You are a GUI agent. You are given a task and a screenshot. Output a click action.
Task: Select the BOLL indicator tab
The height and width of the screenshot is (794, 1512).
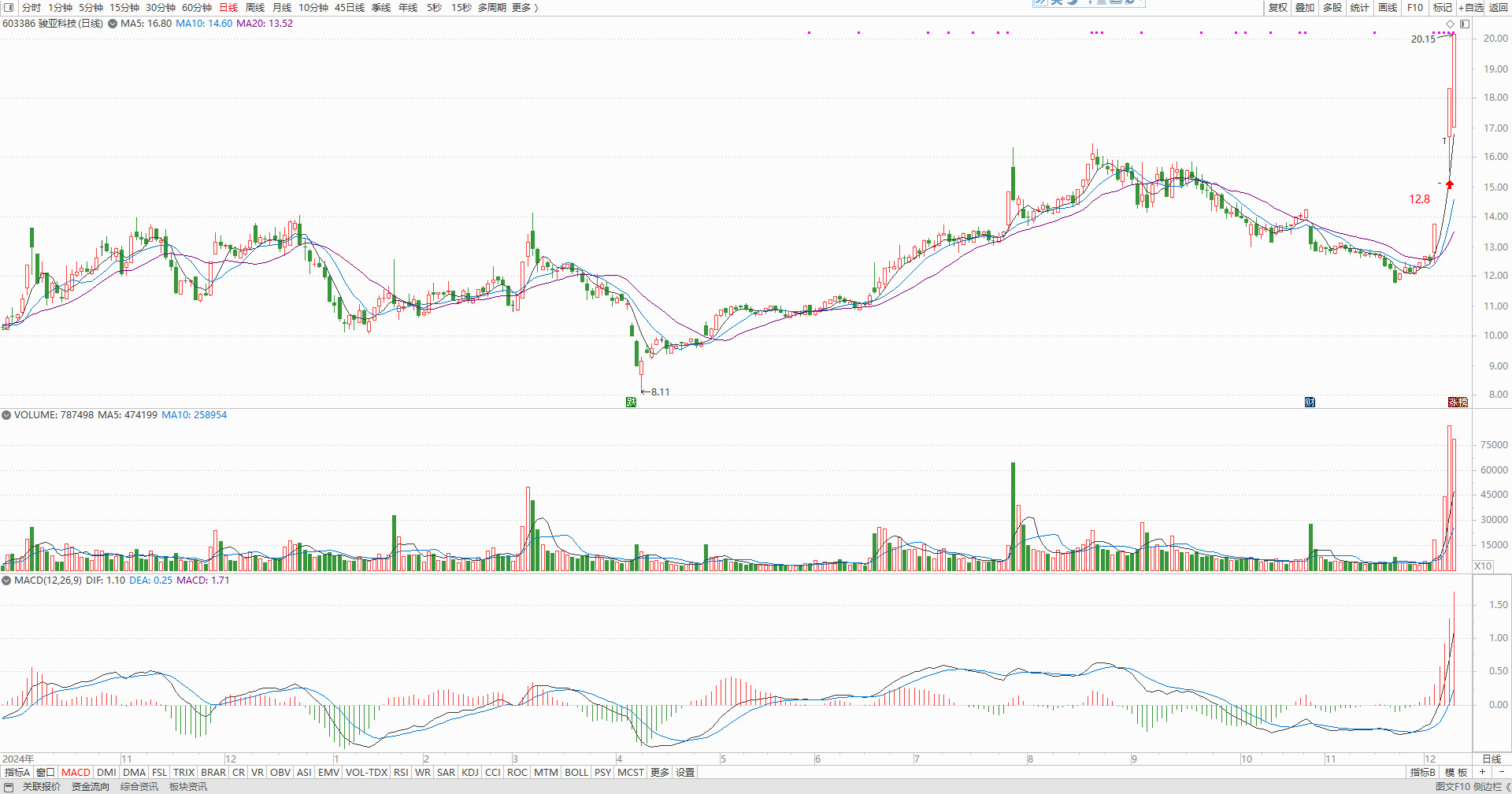576,772
